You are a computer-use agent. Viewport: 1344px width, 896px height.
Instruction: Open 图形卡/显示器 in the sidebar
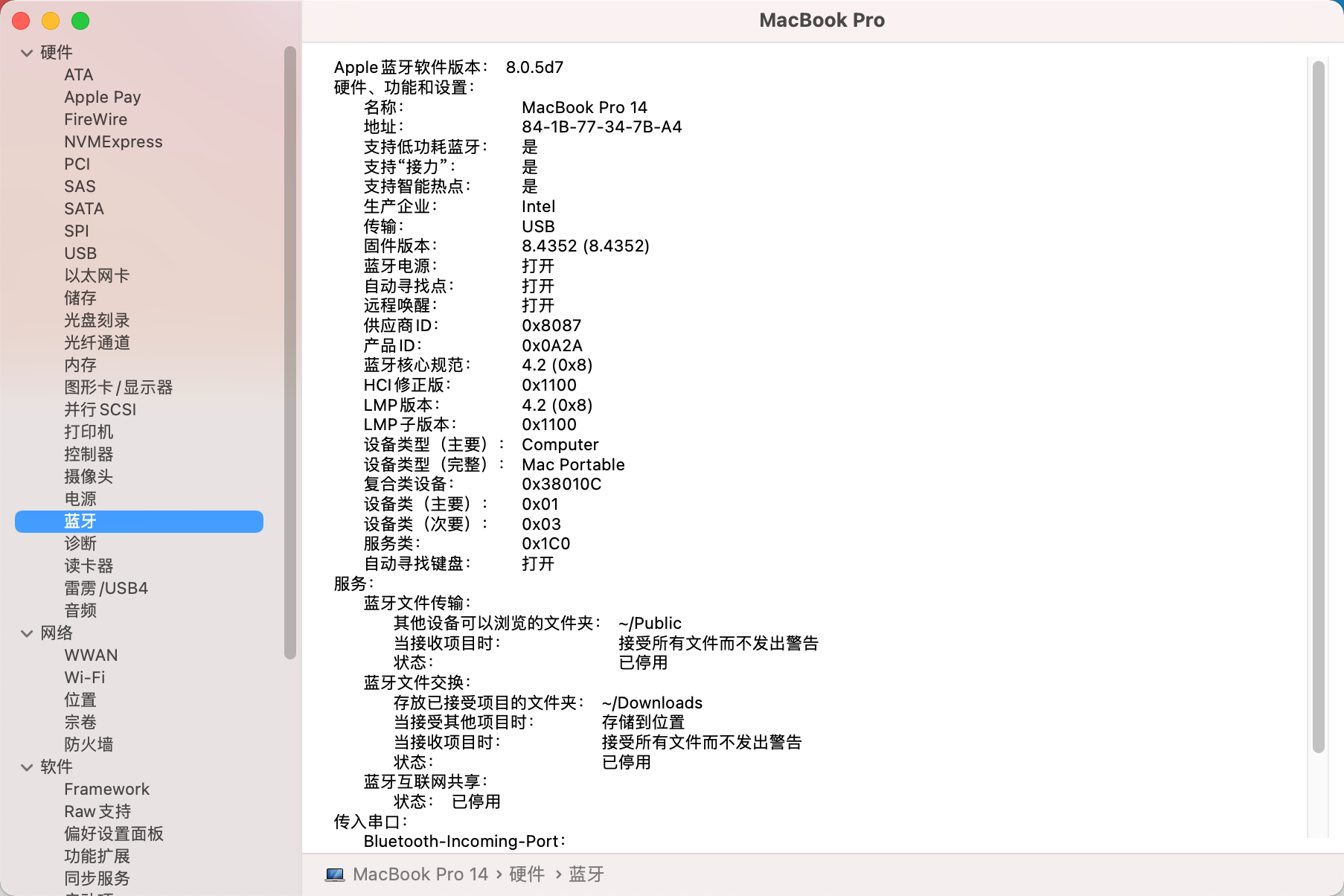[118, 388]
